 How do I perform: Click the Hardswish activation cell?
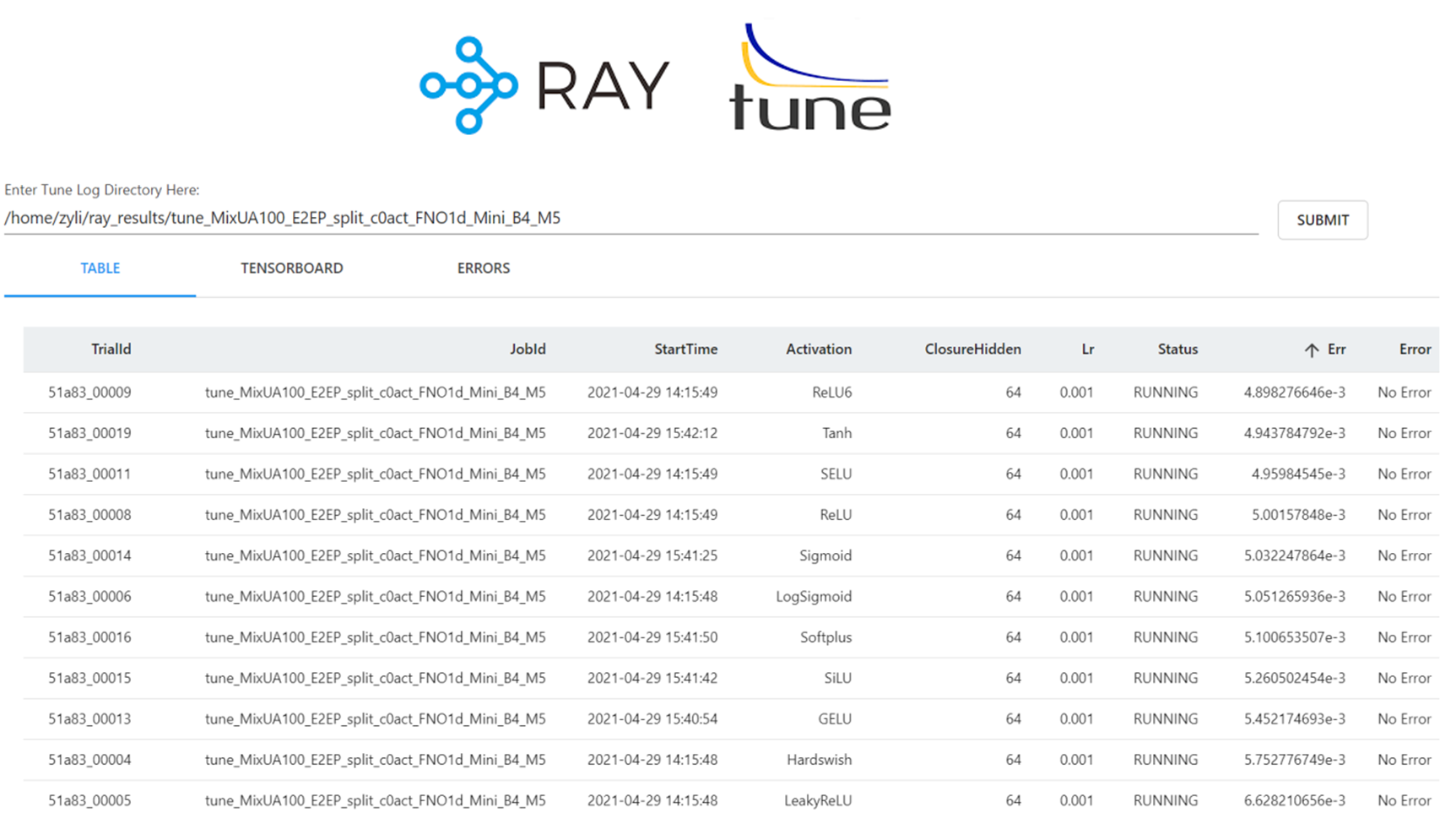819,760
